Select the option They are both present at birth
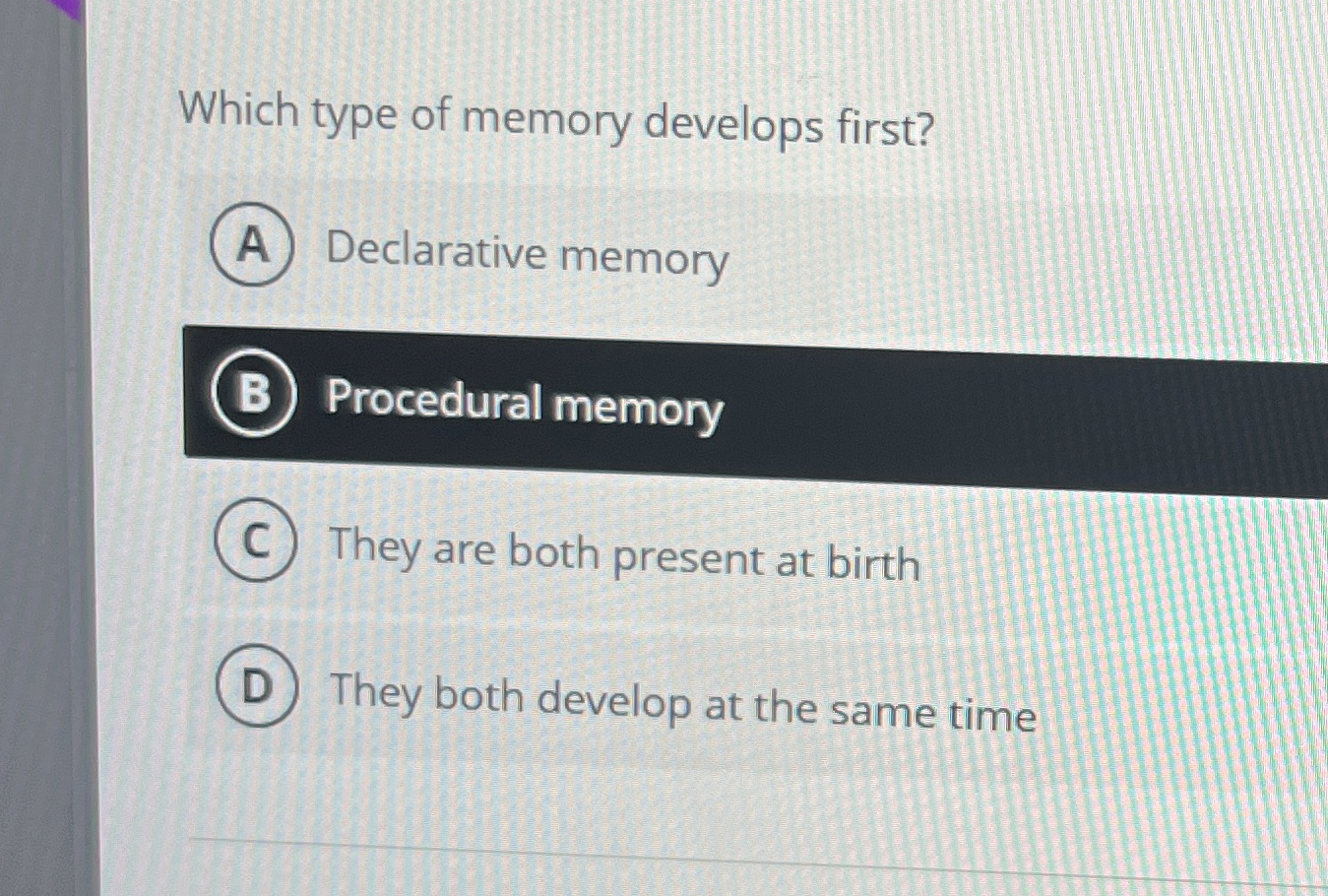The image size is (1328, 896). coord(623,556)
